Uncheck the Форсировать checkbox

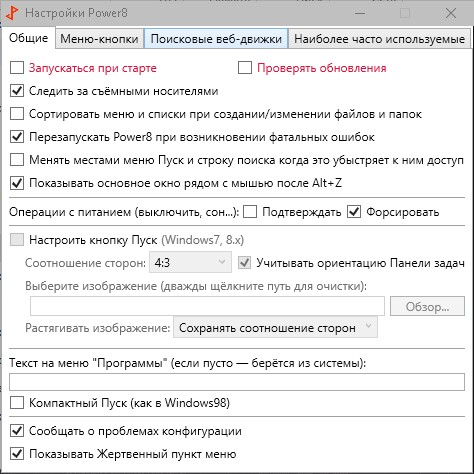coord(354,212)
